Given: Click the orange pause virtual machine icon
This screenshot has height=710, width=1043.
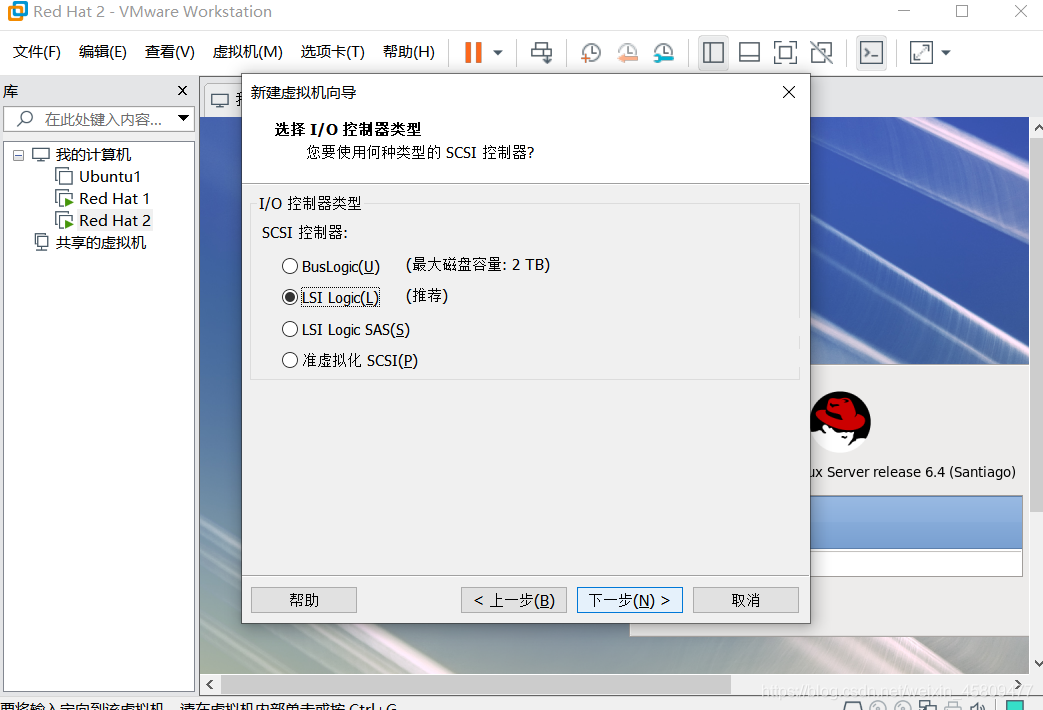Looking at the screenshot, I should tap(473, 53).
